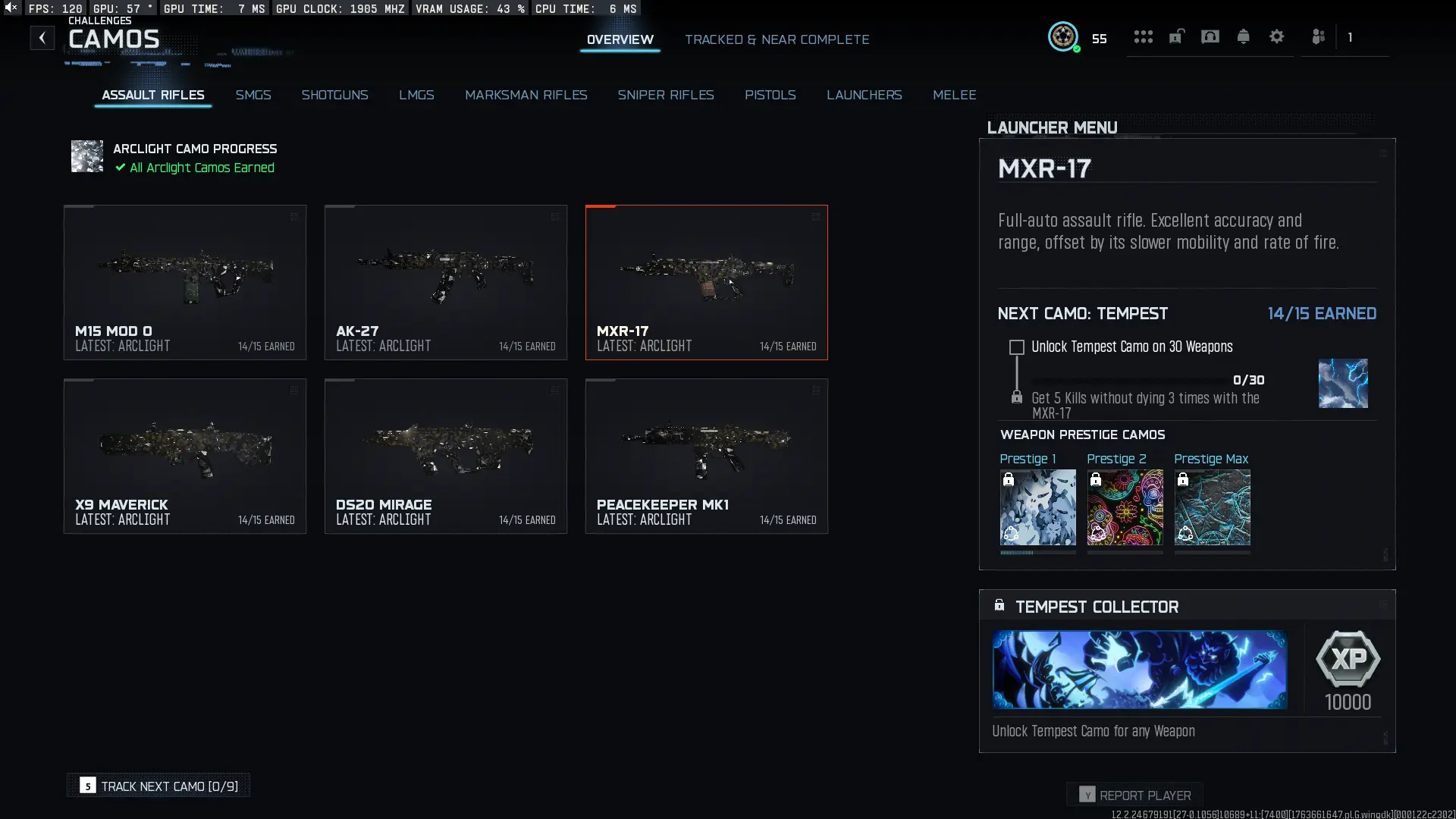Open the headset voice chat icon
This screenshot has width=1456, height=819.
point(1210,36)
